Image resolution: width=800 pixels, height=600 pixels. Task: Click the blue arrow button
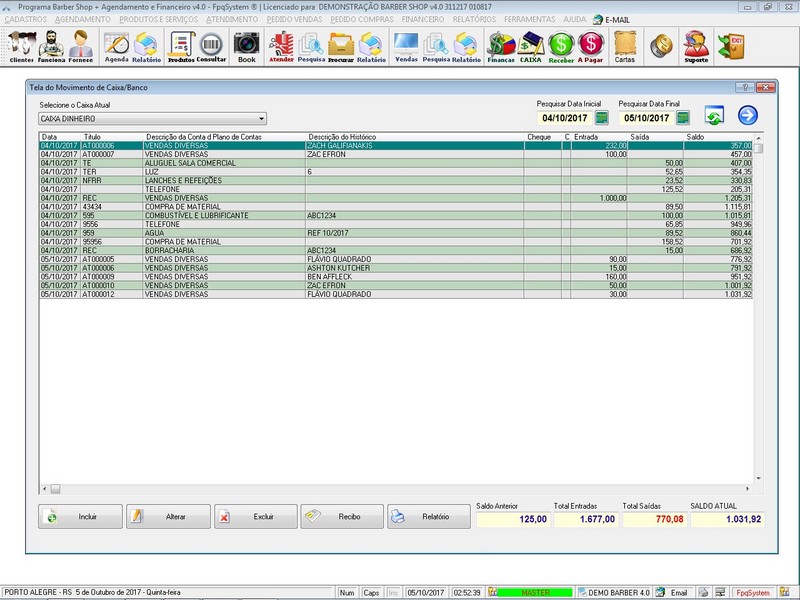point(748,116)
